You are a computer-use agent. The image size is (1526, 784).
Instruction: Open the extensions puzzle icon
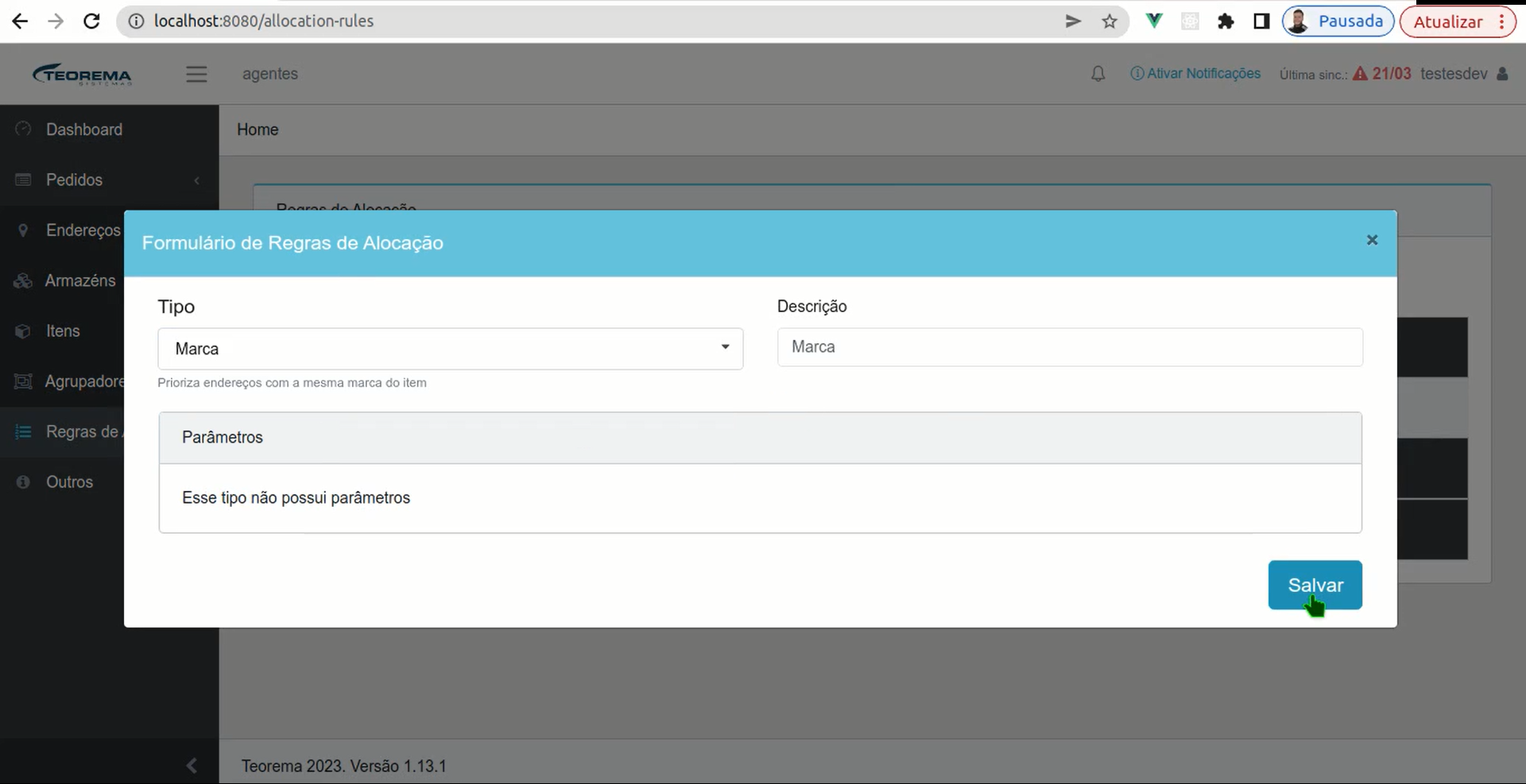click(1226, 21)
